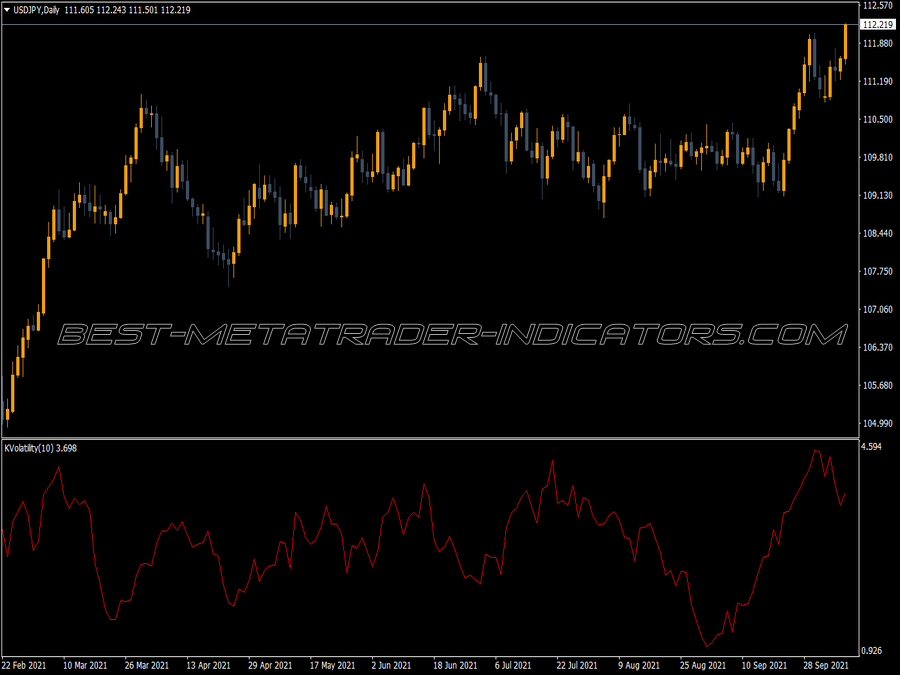
Task: Click the 22 Feb 2021 date label
Action: (x=24, y=666)
